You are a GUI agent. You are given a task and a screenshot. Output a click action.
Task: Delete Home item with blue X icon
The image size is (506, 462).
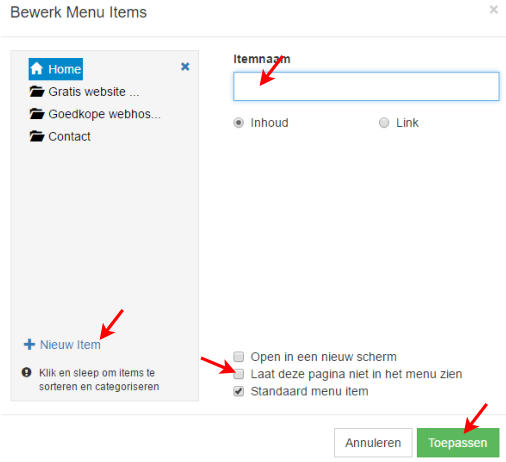click(185, 67)
